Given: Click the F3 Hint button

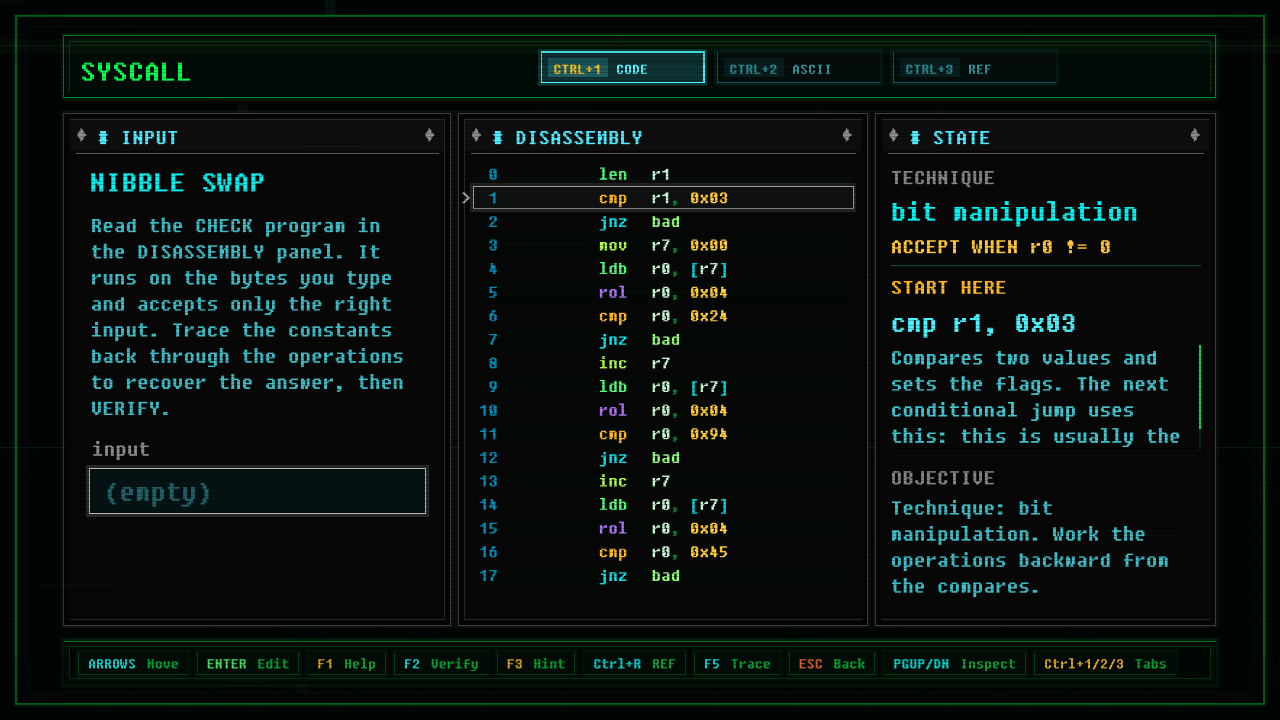Looking at the screenshot, I should click(535, 663).
